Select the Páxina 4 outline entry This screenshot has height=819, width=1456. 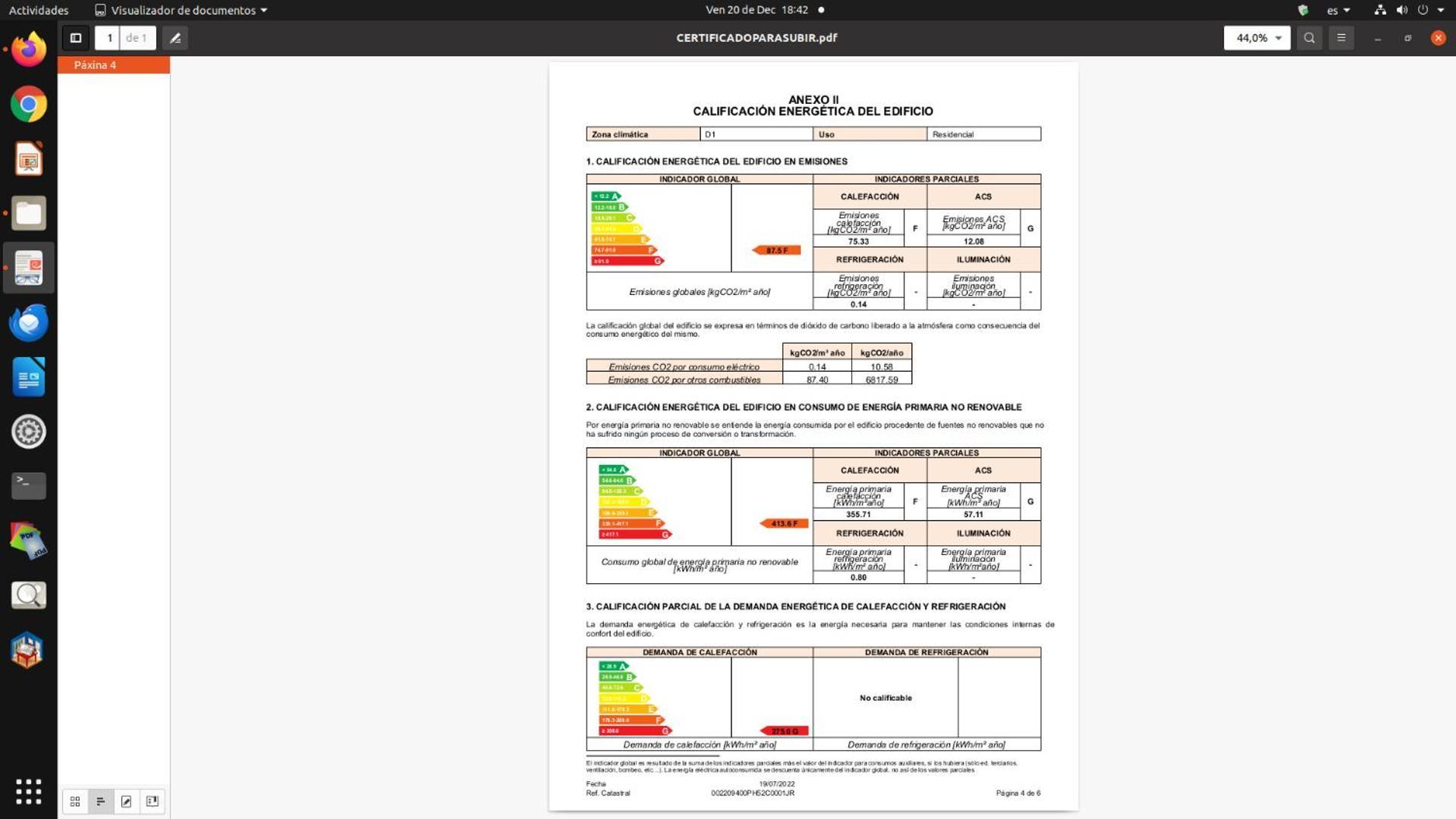[x=114, y=65]
